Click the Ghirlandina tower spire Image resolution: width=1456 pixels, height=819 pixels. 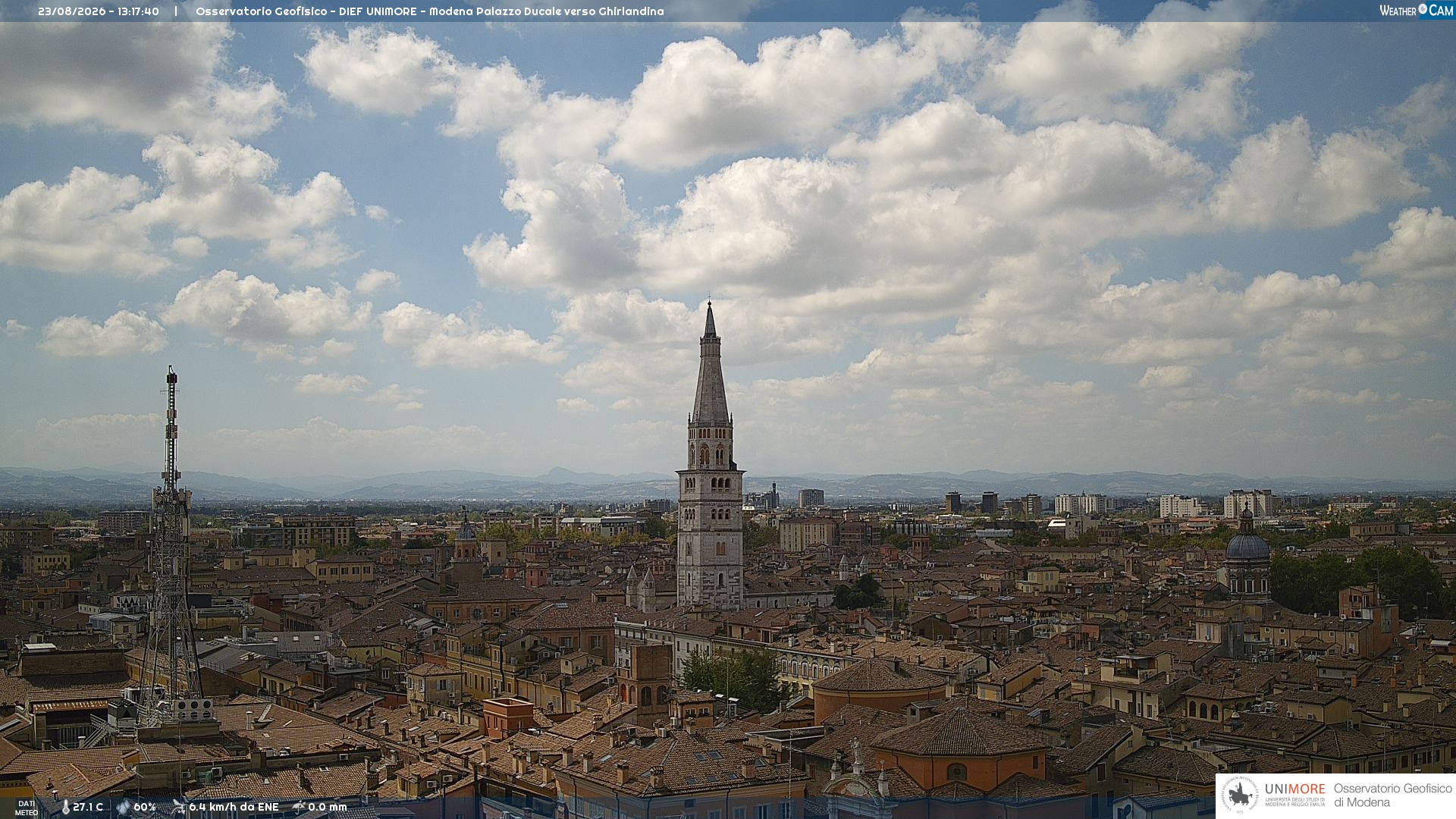pos(710,362)
